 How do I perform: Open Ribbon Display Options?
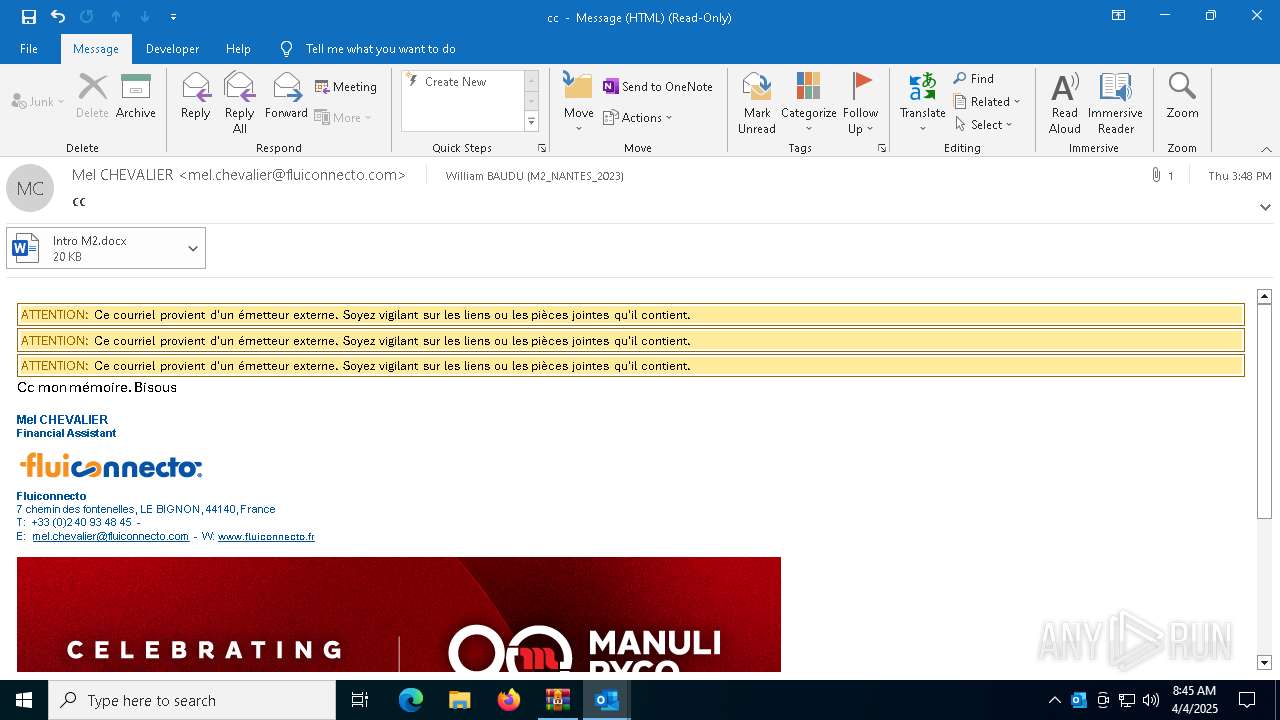tap(1118, 16)
